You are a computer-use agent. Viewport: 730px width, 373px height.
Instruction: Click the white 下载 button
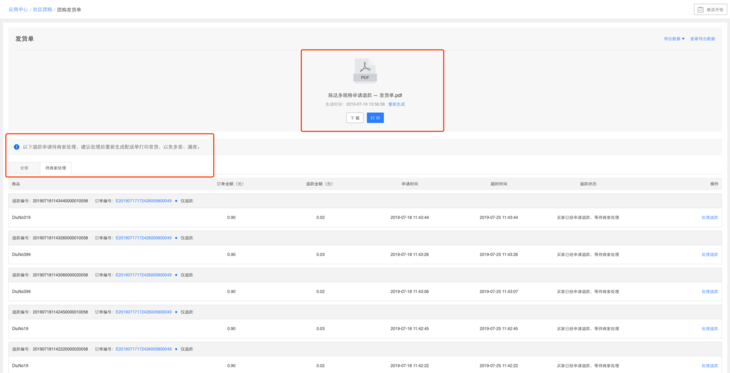[x=355, y=118]
